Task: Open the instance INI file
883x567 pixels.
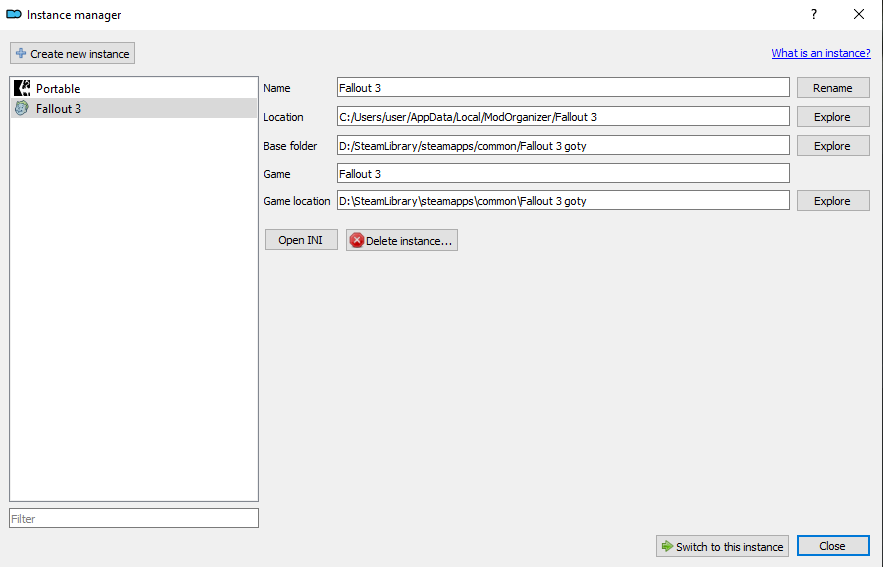Action: [301, 240]
